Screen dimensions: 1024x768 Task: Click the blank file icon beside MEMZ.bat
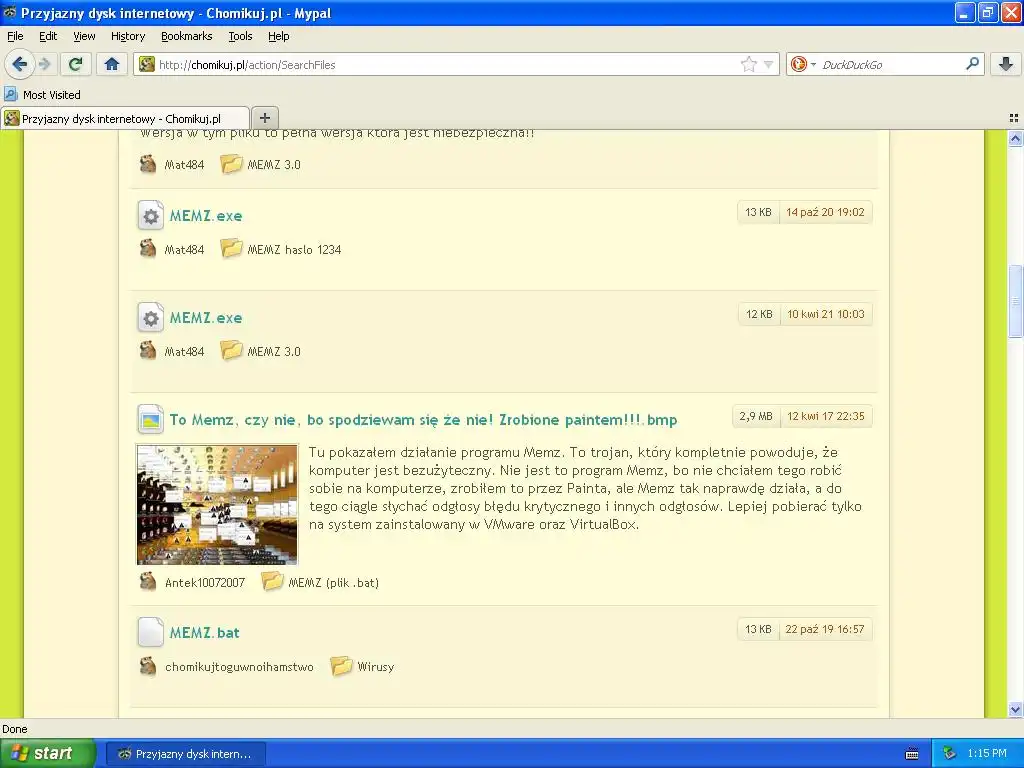tap(151, 632)
